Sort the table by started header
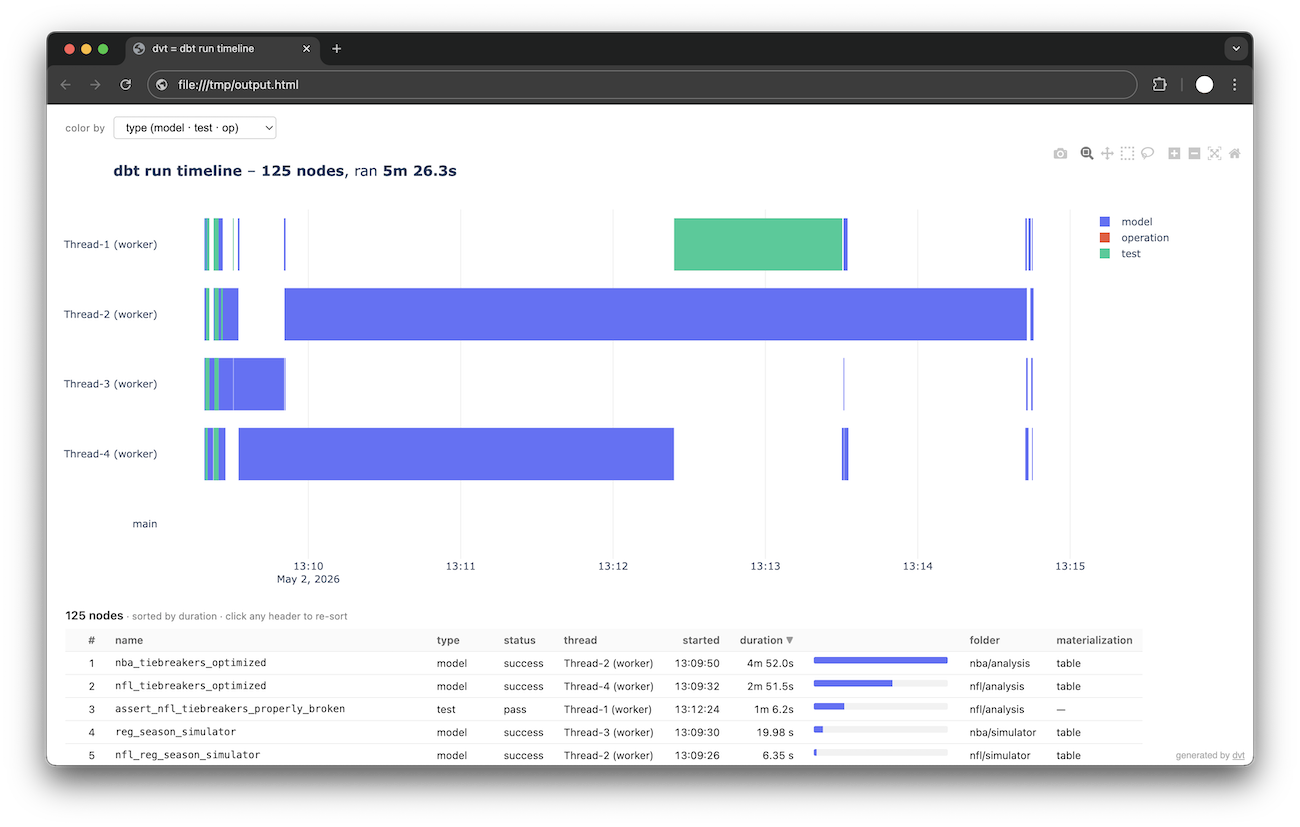1300x827 pixels. 701,640
